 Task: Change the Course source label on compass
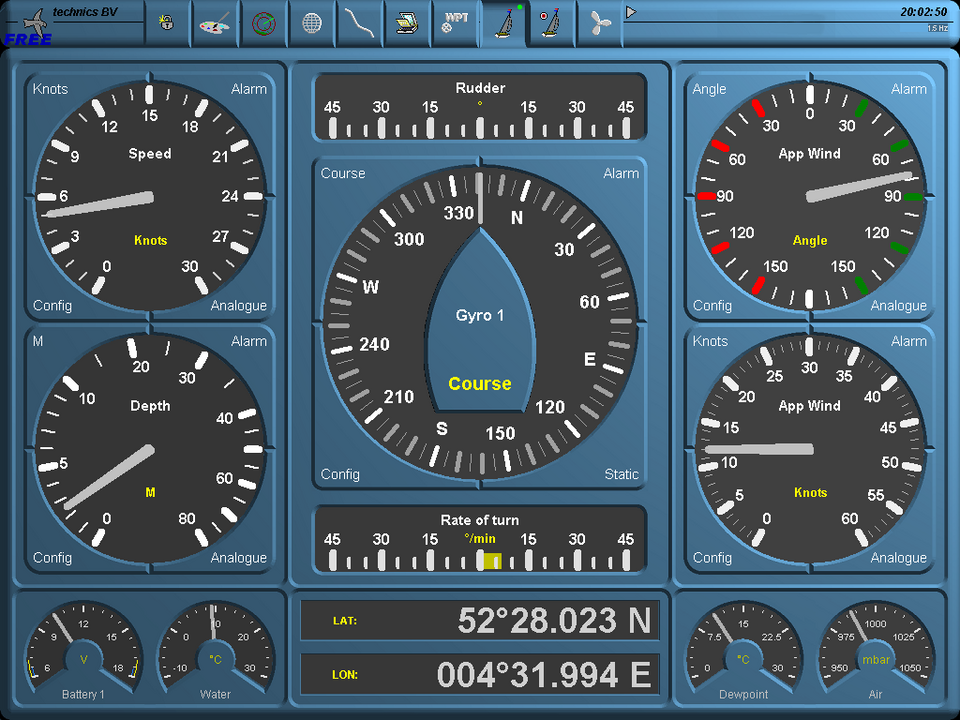343,173
